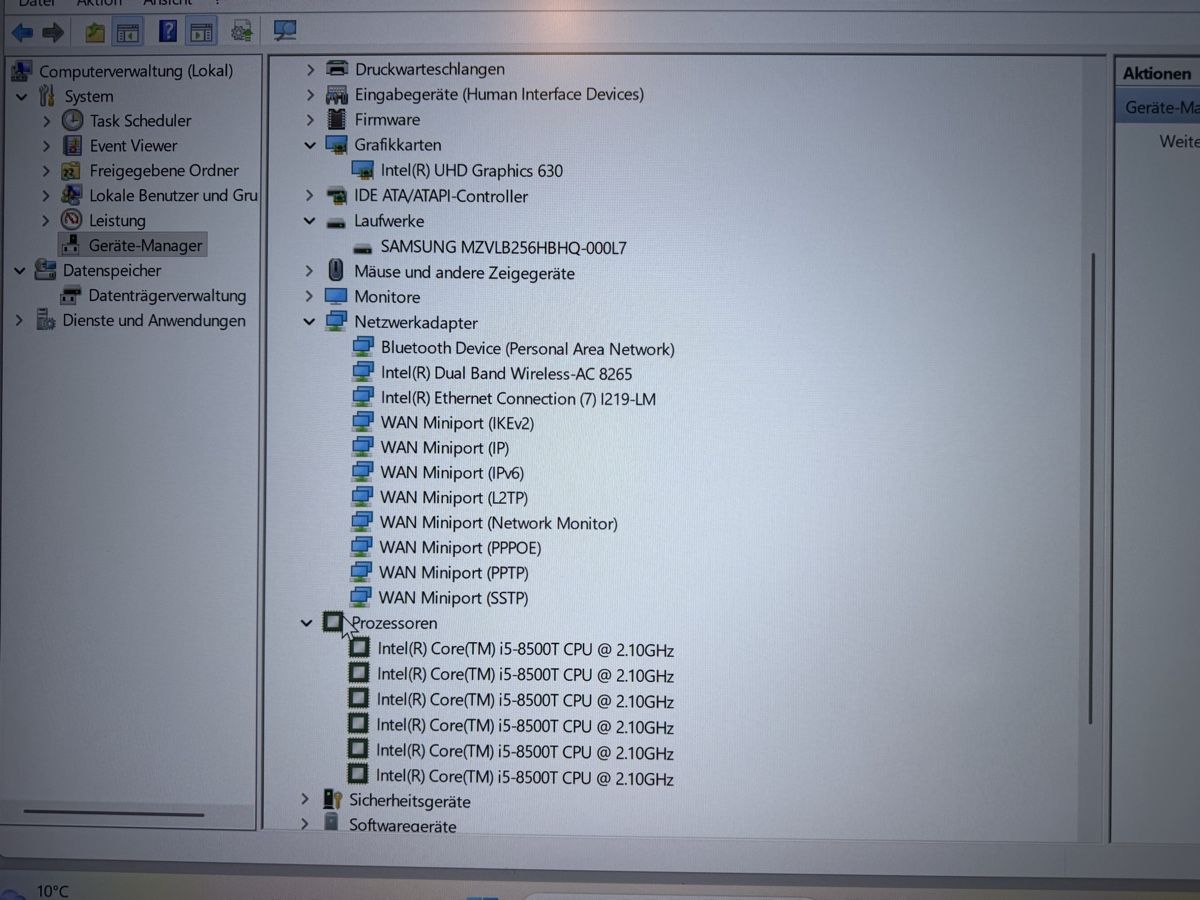This screenshot has height=900, width=1200.
Task: Click the Druckwarteschlangen printer icon
Action: (x=338, y=69)
